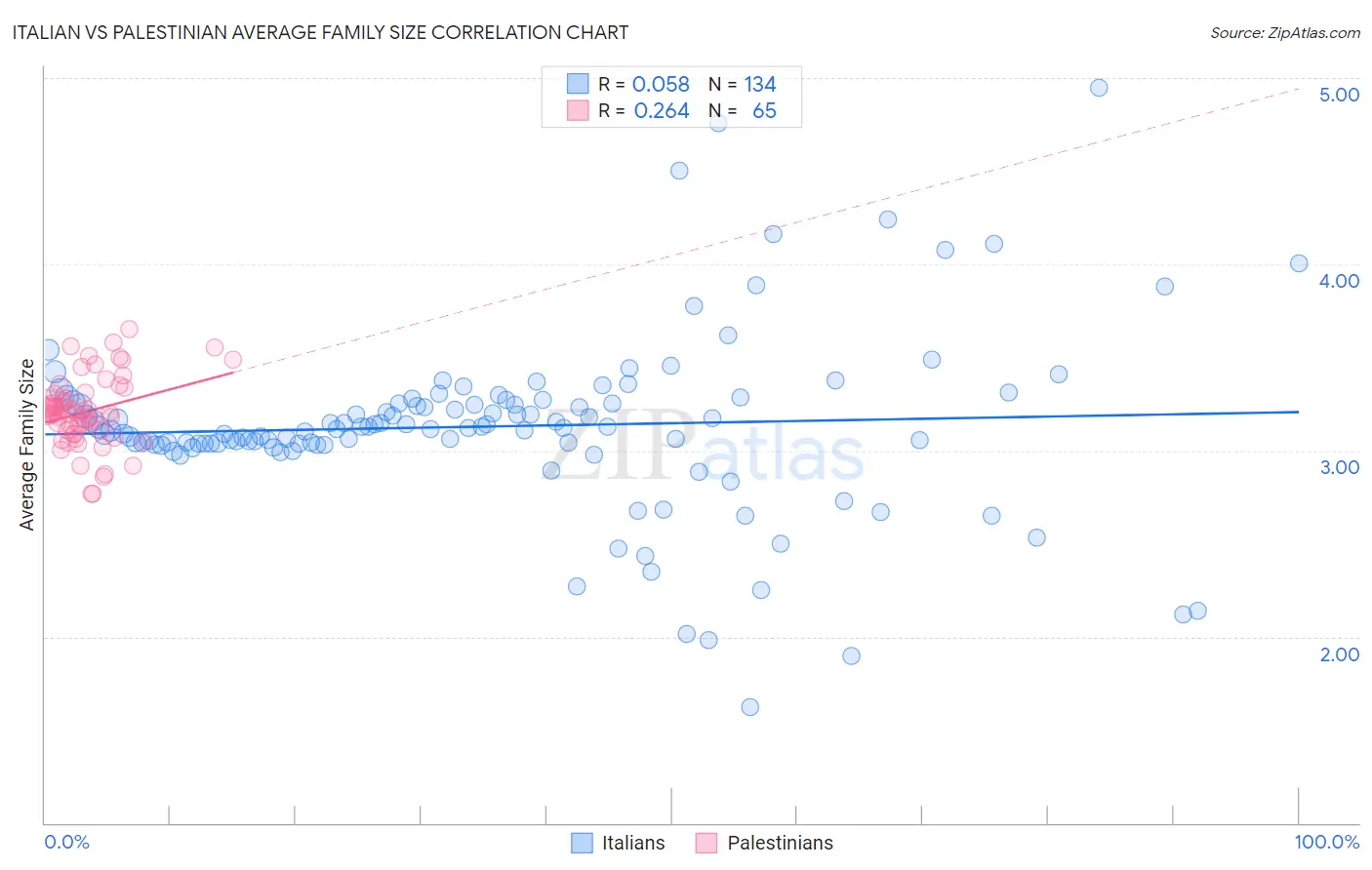Click the N = 134 statistic value

click(743, 84)
